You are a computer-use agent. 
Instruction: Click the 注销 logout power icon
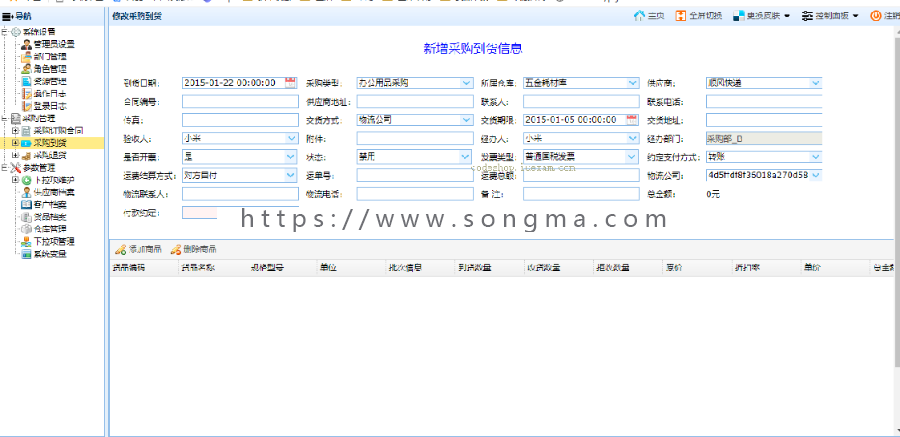coord(876,16)
